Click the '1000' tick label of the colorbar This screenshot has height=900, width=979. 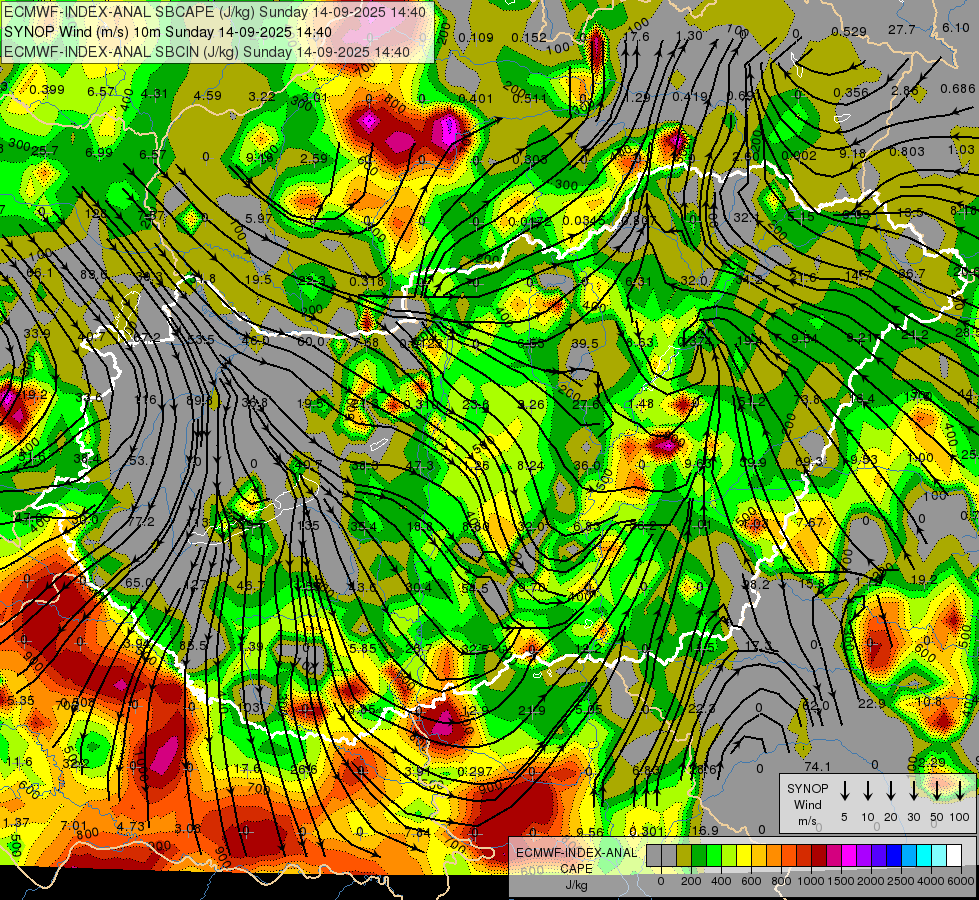coord(811,881)
